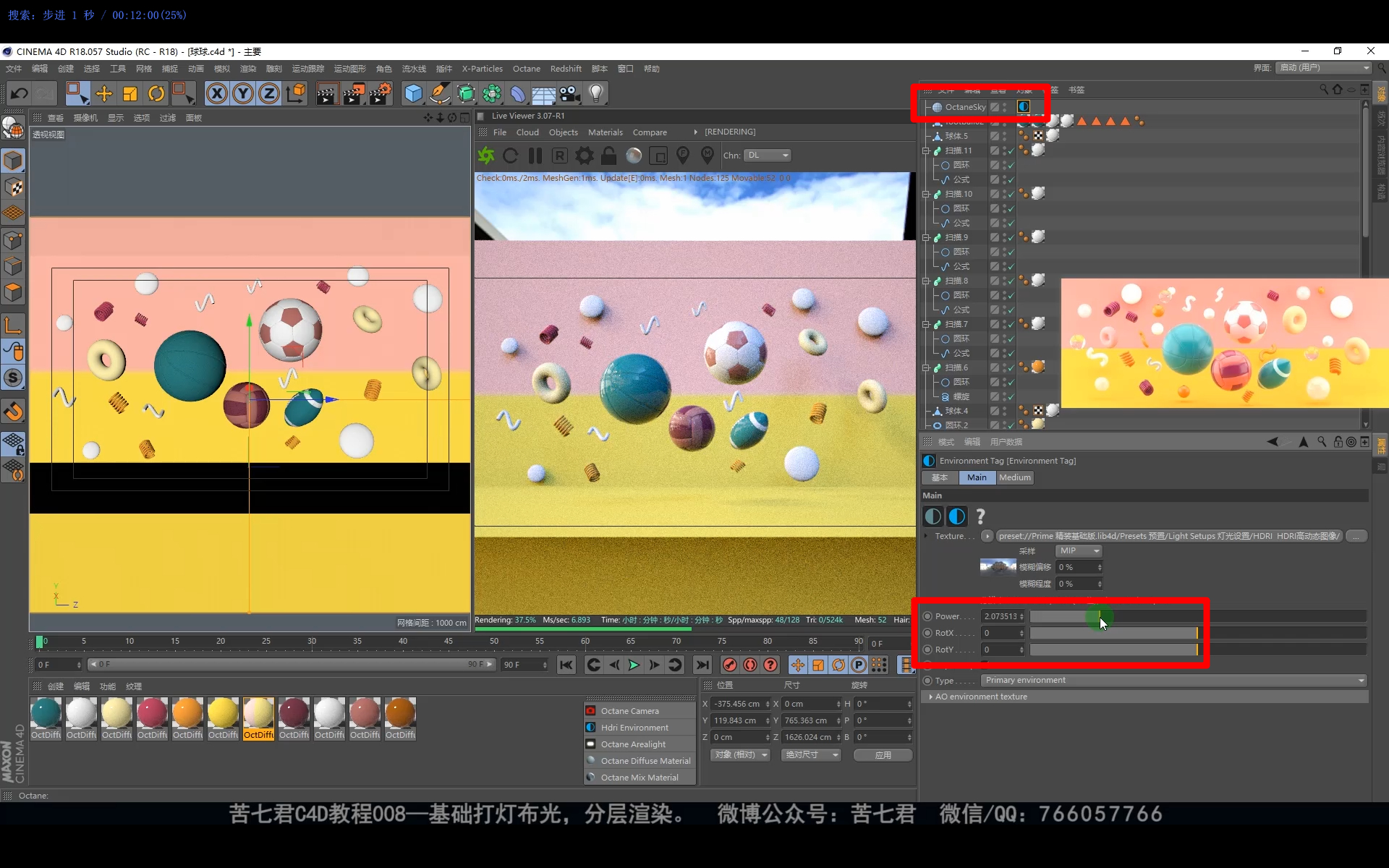Select the Move tool in top toolbar
Screen dimensions: 1389x868
[x=104, y=93]
